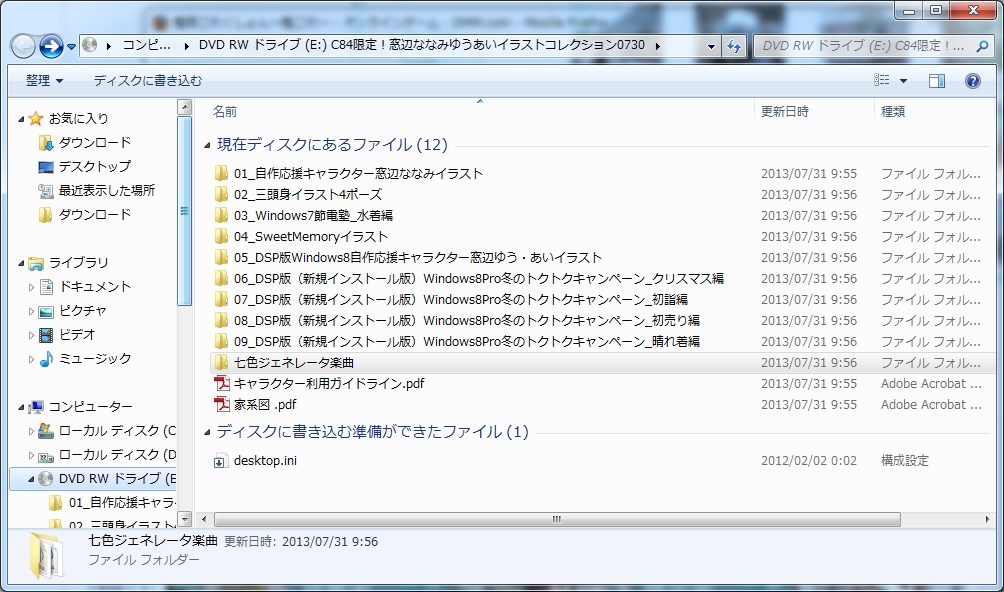The width and height of the screenshot is (1004, 592).
Task: Select folder 08_DSP版 初売り編
Action: tap(466, 321)
